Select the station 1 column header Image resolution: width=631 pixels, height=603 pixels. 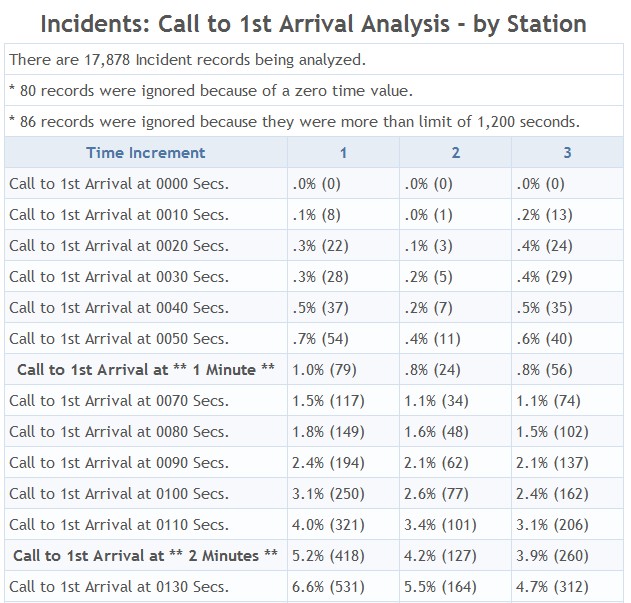pyautogui.click(x=343, y=153)
